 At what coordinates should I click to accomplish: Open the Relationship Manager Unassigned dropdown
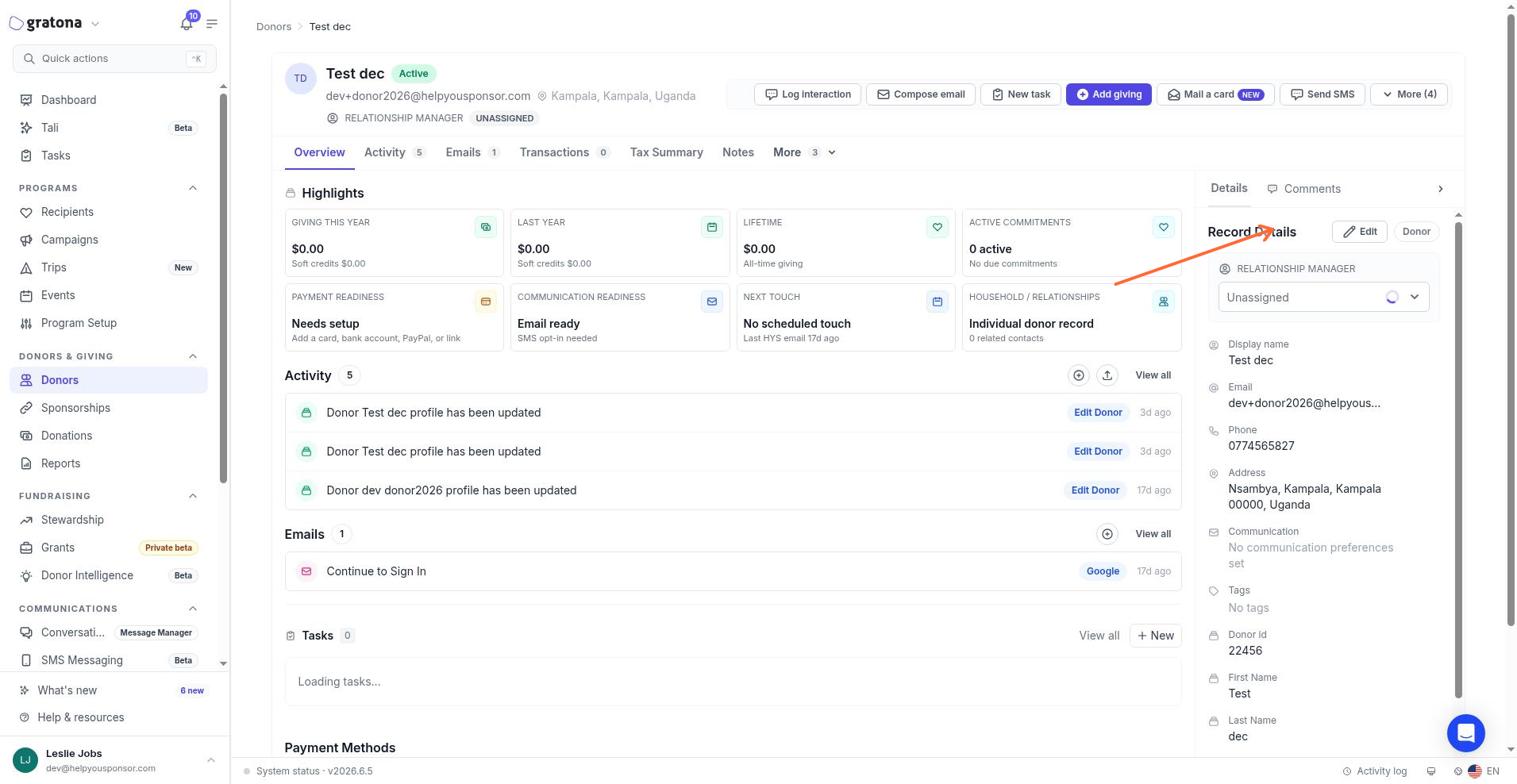tap(1324, 298)
